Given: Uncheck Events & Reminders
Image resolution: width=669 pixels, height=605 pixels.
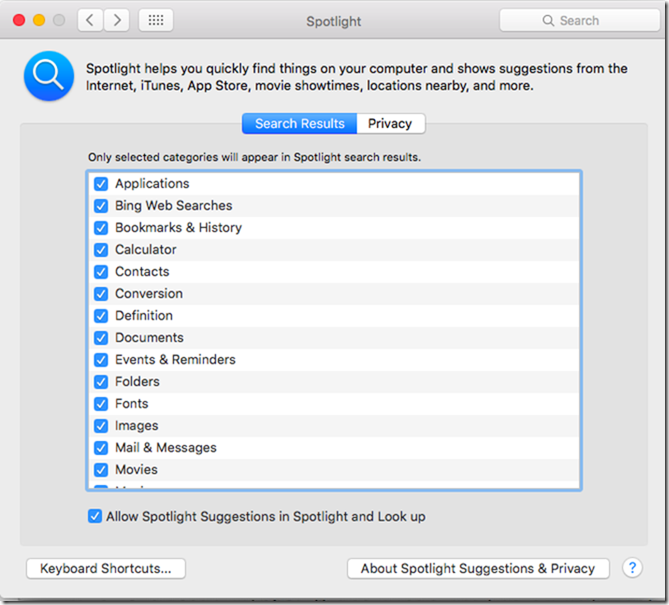Looking at the screenshot, I should click(x=101, y=360).
